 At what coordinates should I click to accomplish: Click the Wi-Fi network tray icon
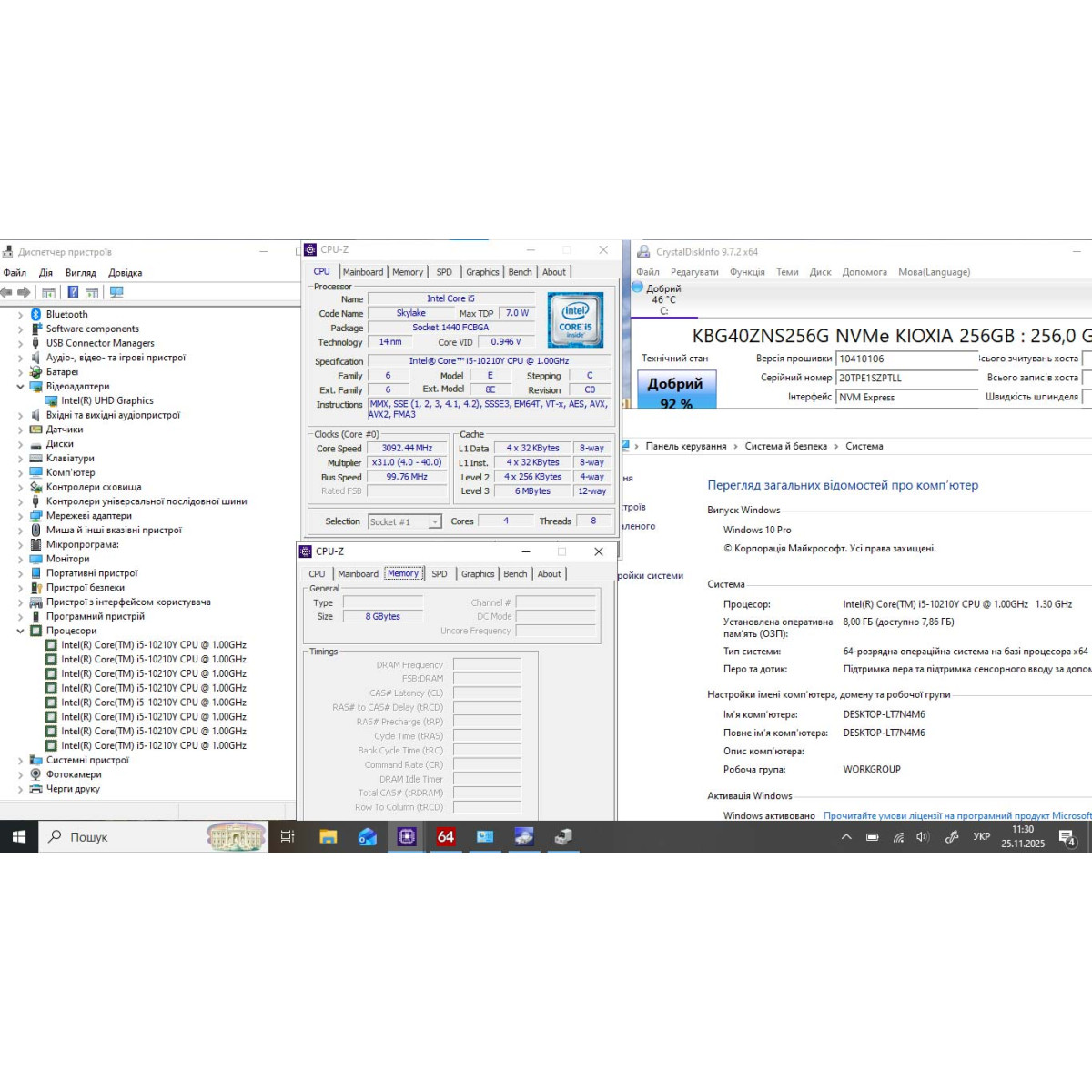coord(898,837)
